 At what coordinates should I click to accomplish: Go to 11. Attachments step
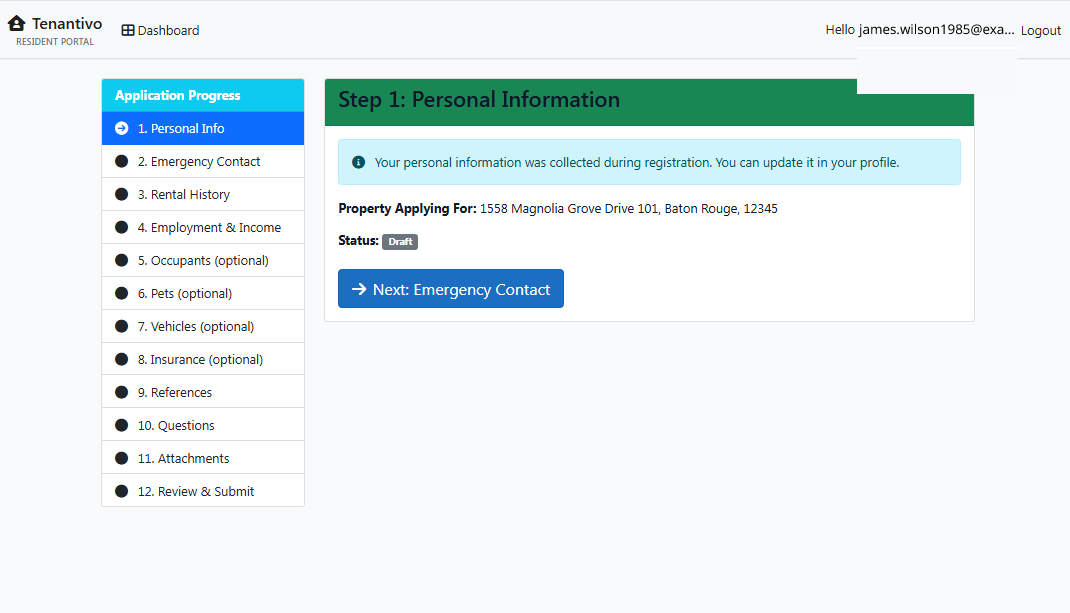tap(203, 458)
